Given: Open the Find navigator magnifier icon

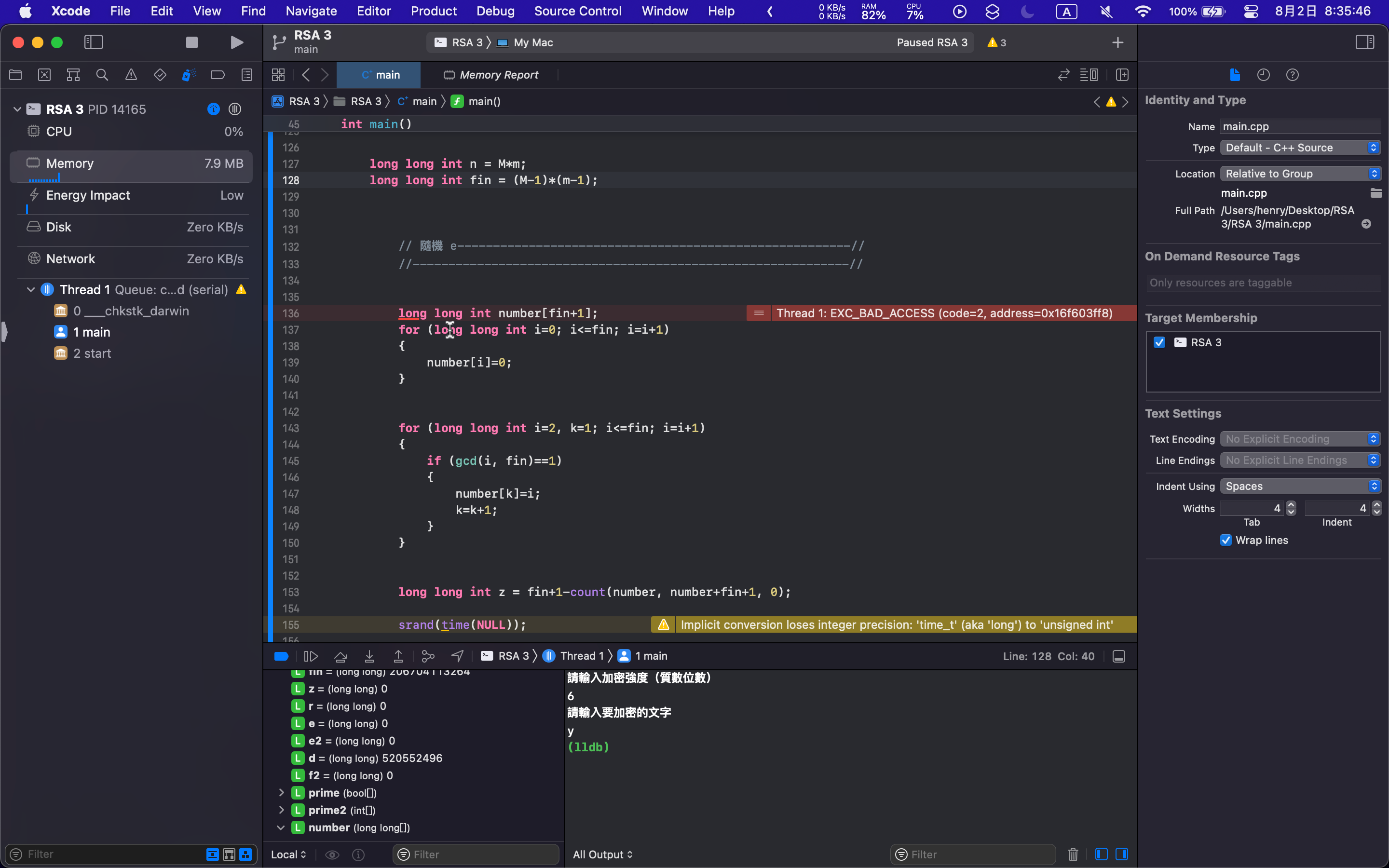Looking at the screenshot, I should (102, 75).
